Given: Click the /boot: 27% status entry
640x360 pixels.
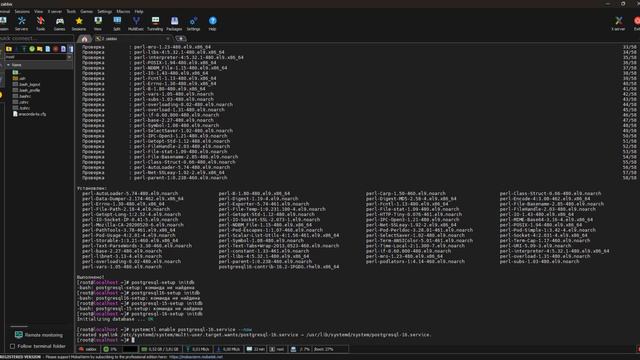Looking at the screenshot, I should [x=324, y=349].
